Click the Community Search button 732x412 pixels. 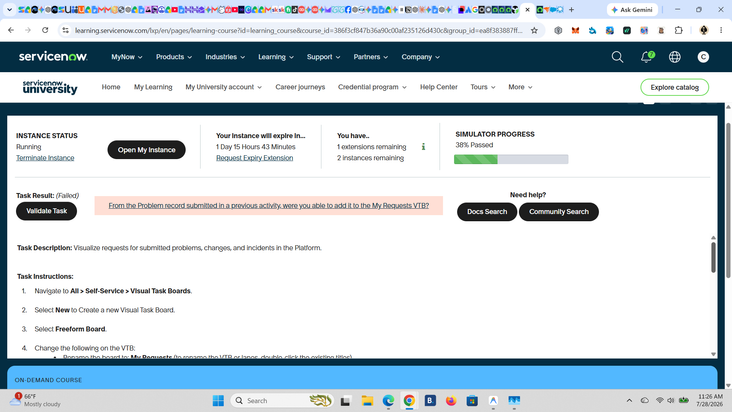point(559,212)
